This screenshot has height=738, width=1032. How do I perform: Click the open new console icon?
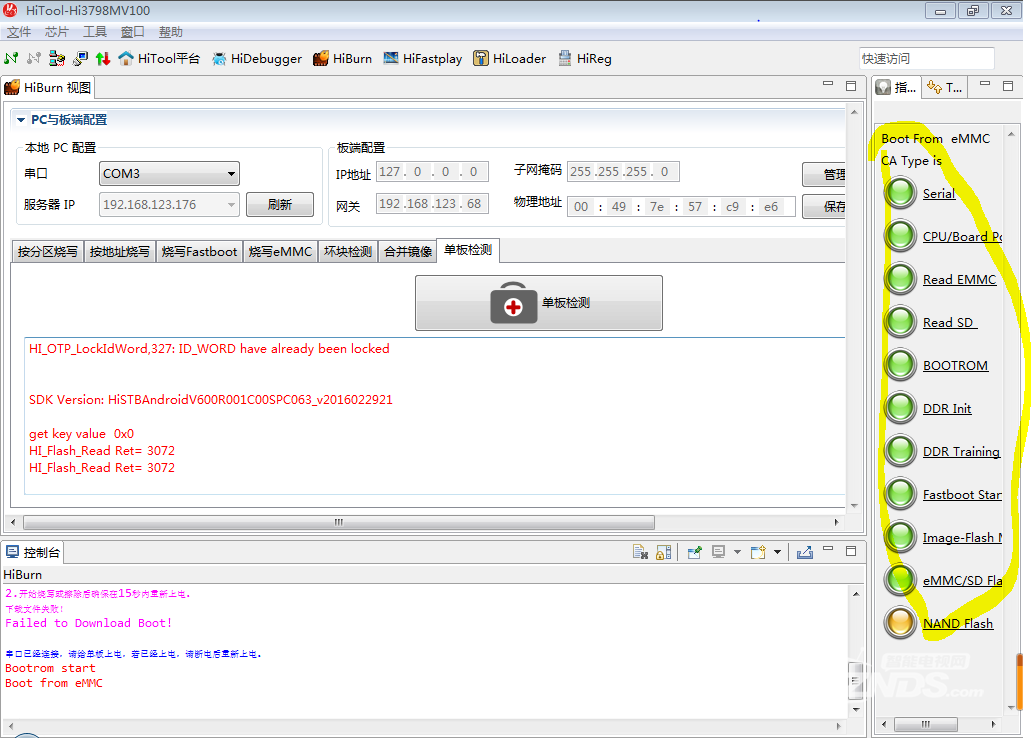click(x=758, y=552)
